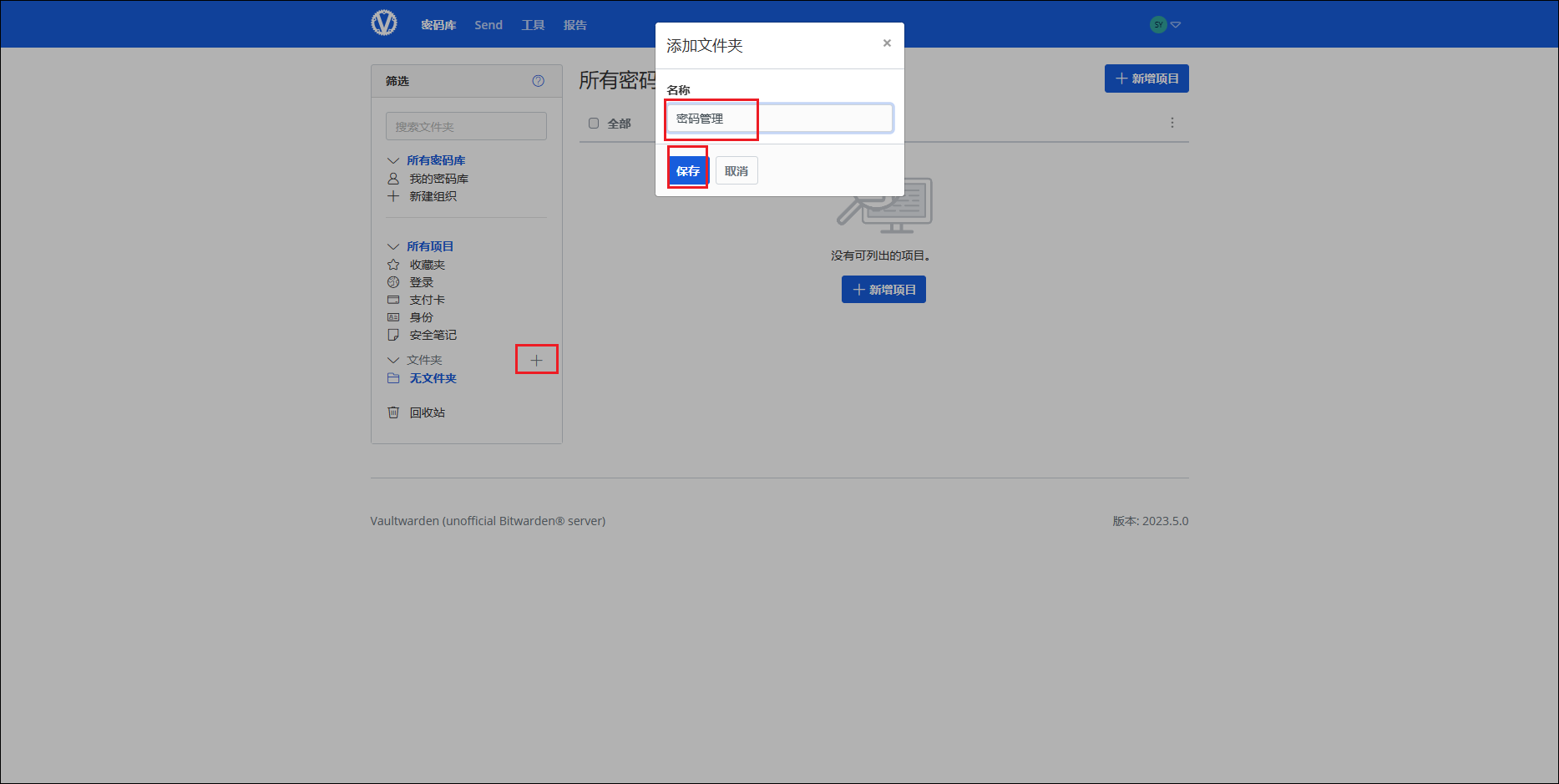Image resolution: width=1559 pixels, height=784 pixels.
Task: Select 收藏夹 favorites star item
Action: point(427,265)
